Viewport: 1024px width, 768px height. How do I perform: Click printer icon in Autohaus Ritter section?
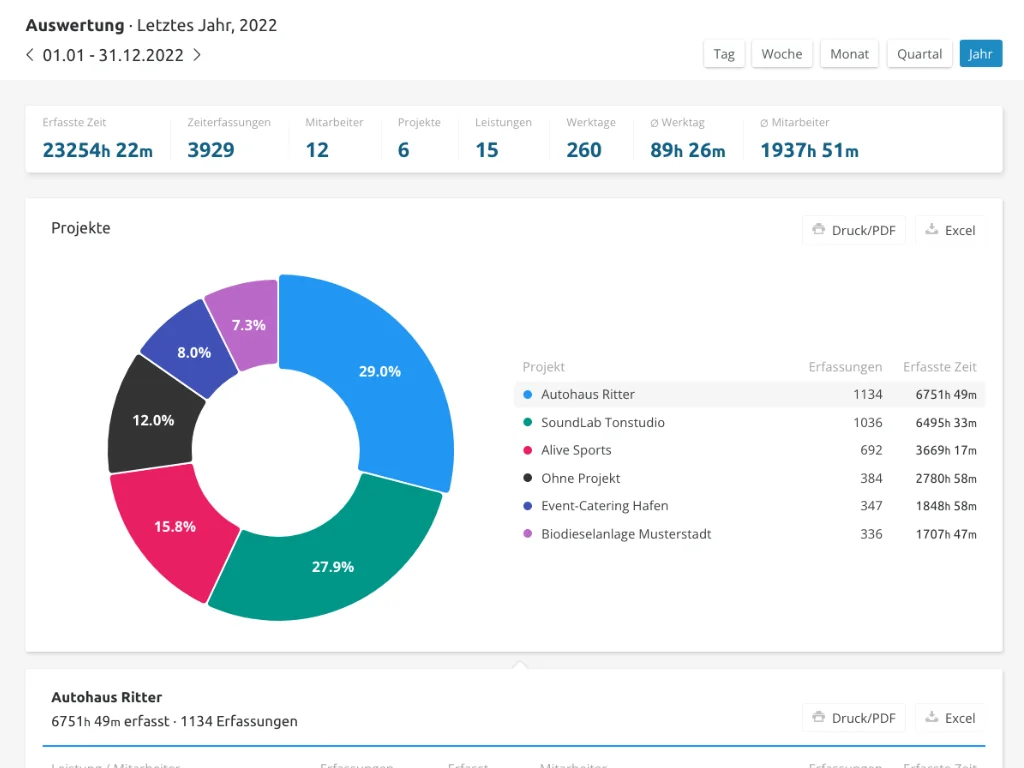818,717
